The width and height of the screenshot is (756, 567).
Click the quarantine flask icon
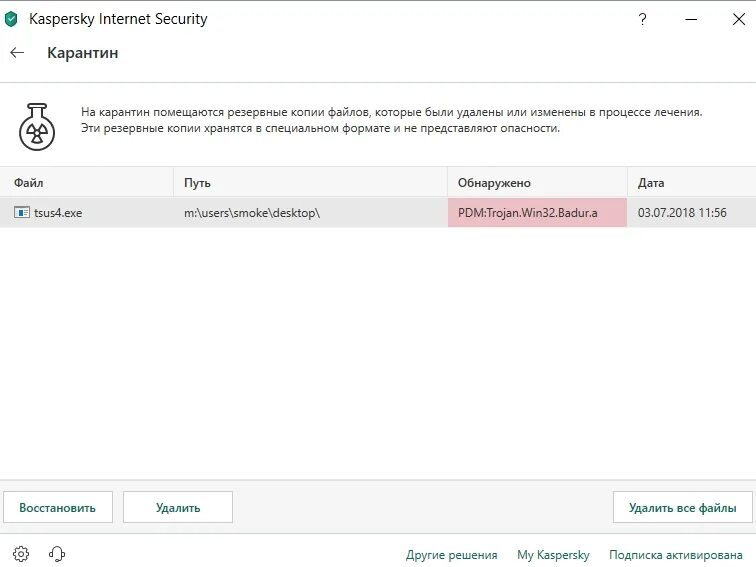[x=35, y=124]
